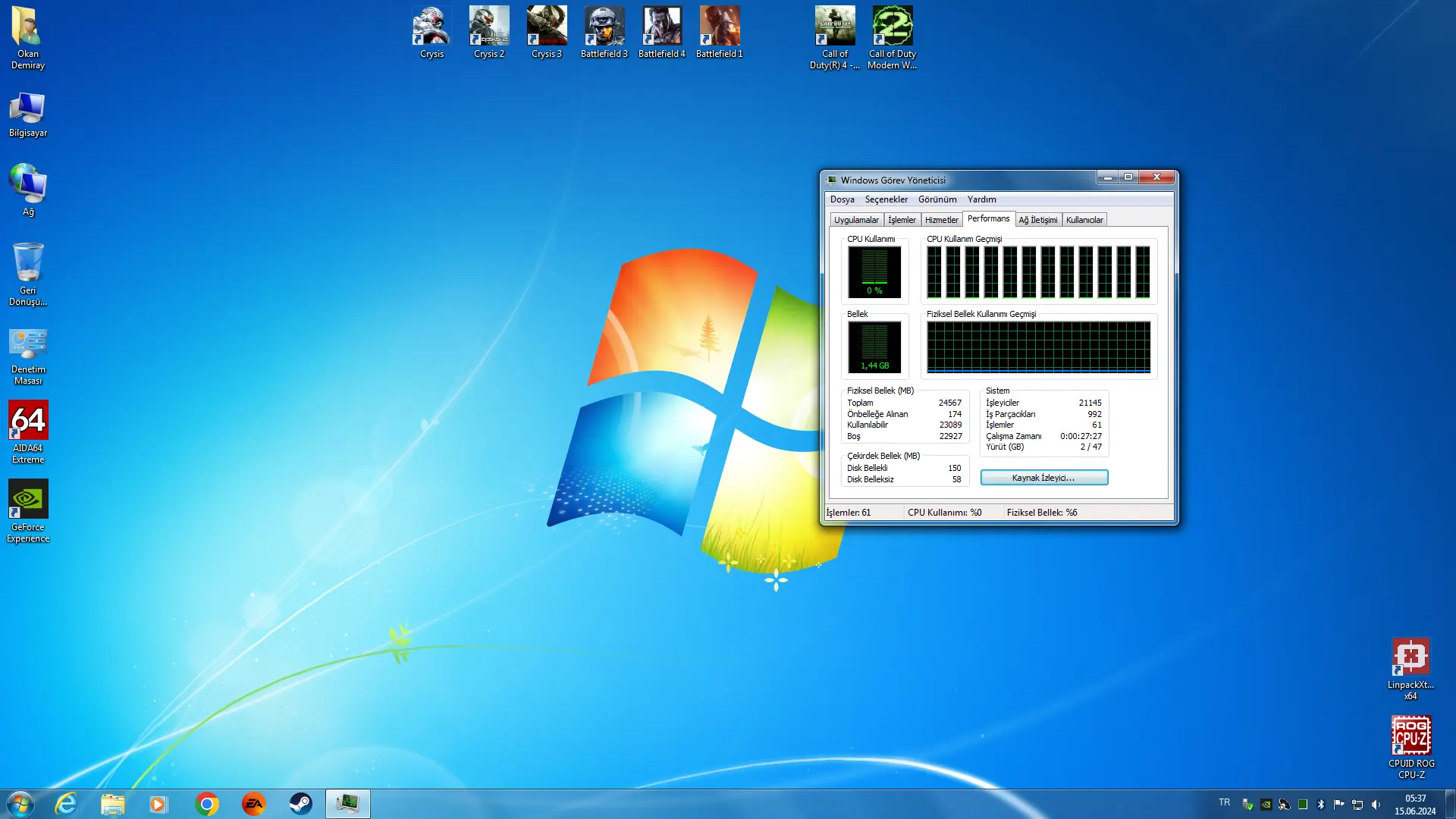Click the Action Center flag icon
Screen dimensions: 1456x819
(1338, 805)
